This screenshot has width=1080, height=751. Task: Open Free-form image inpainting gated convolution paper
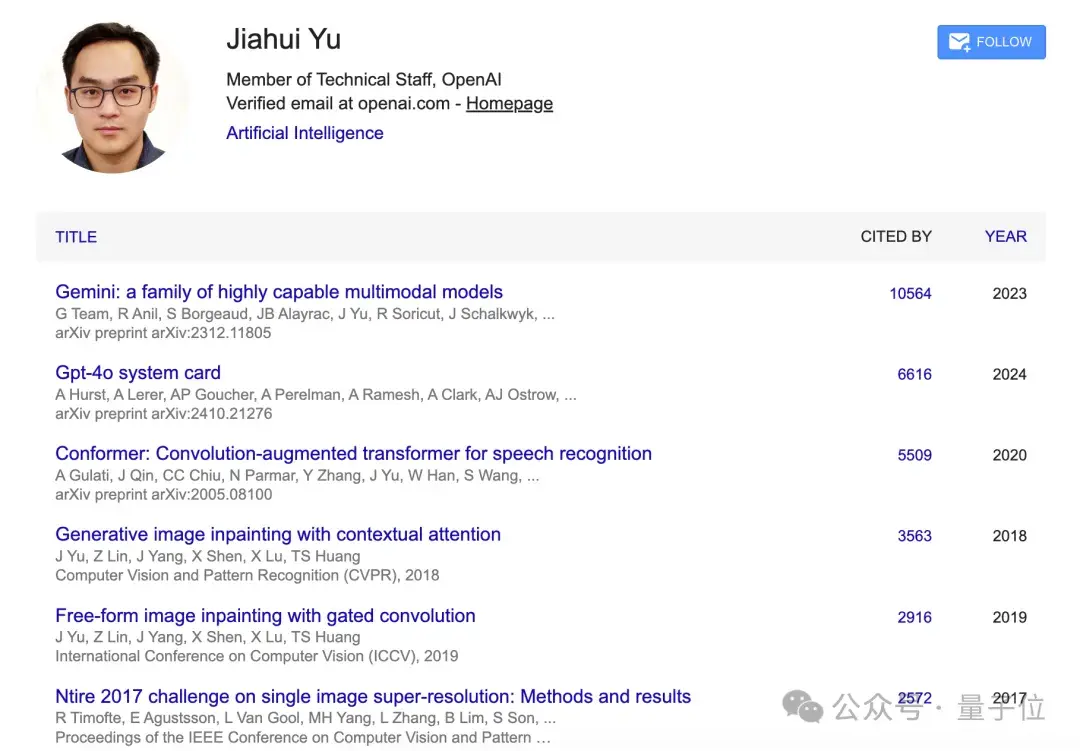pos(265,615)
